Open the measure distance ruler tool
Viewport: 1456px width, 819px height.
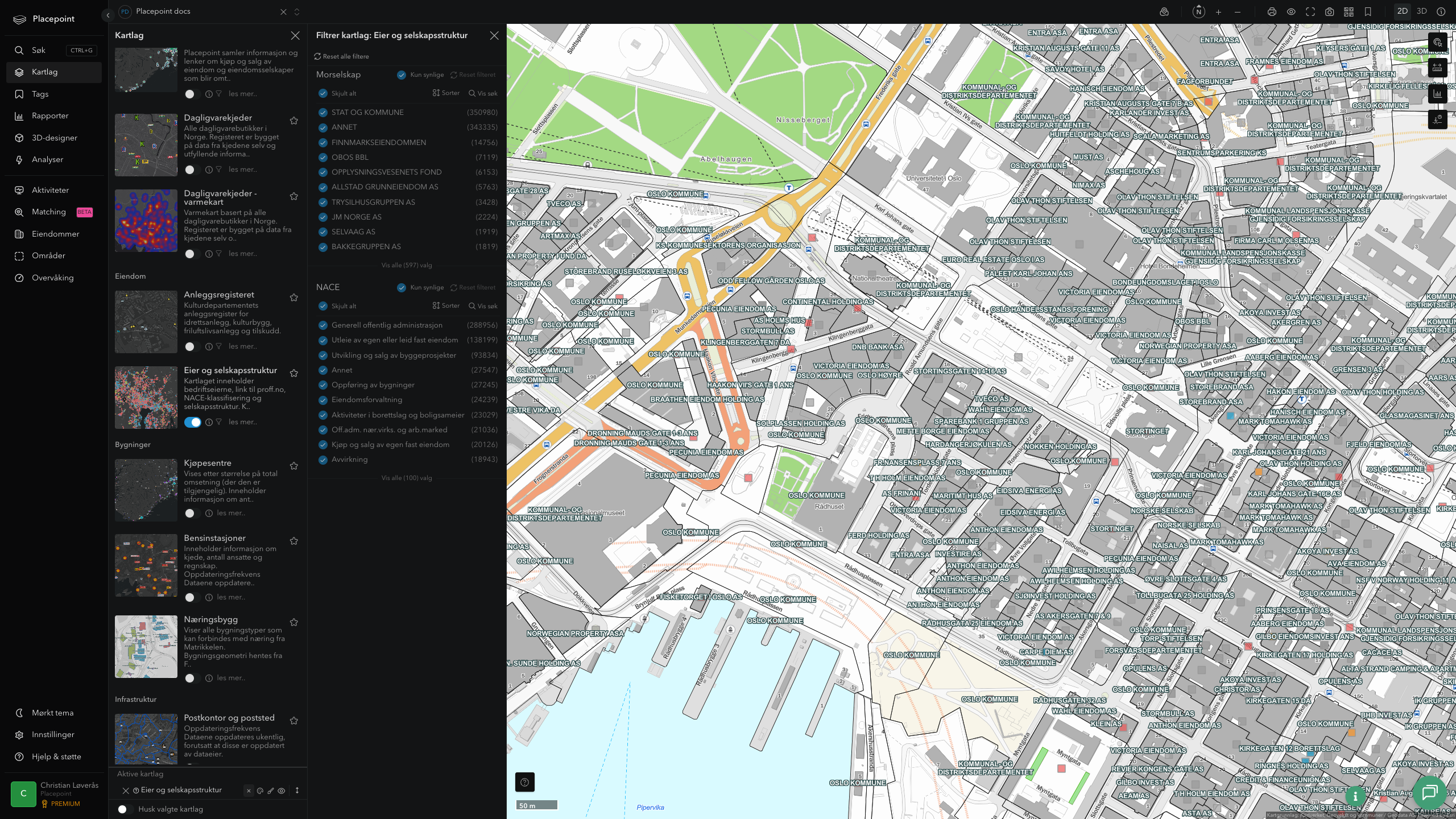pos(1437,68)
